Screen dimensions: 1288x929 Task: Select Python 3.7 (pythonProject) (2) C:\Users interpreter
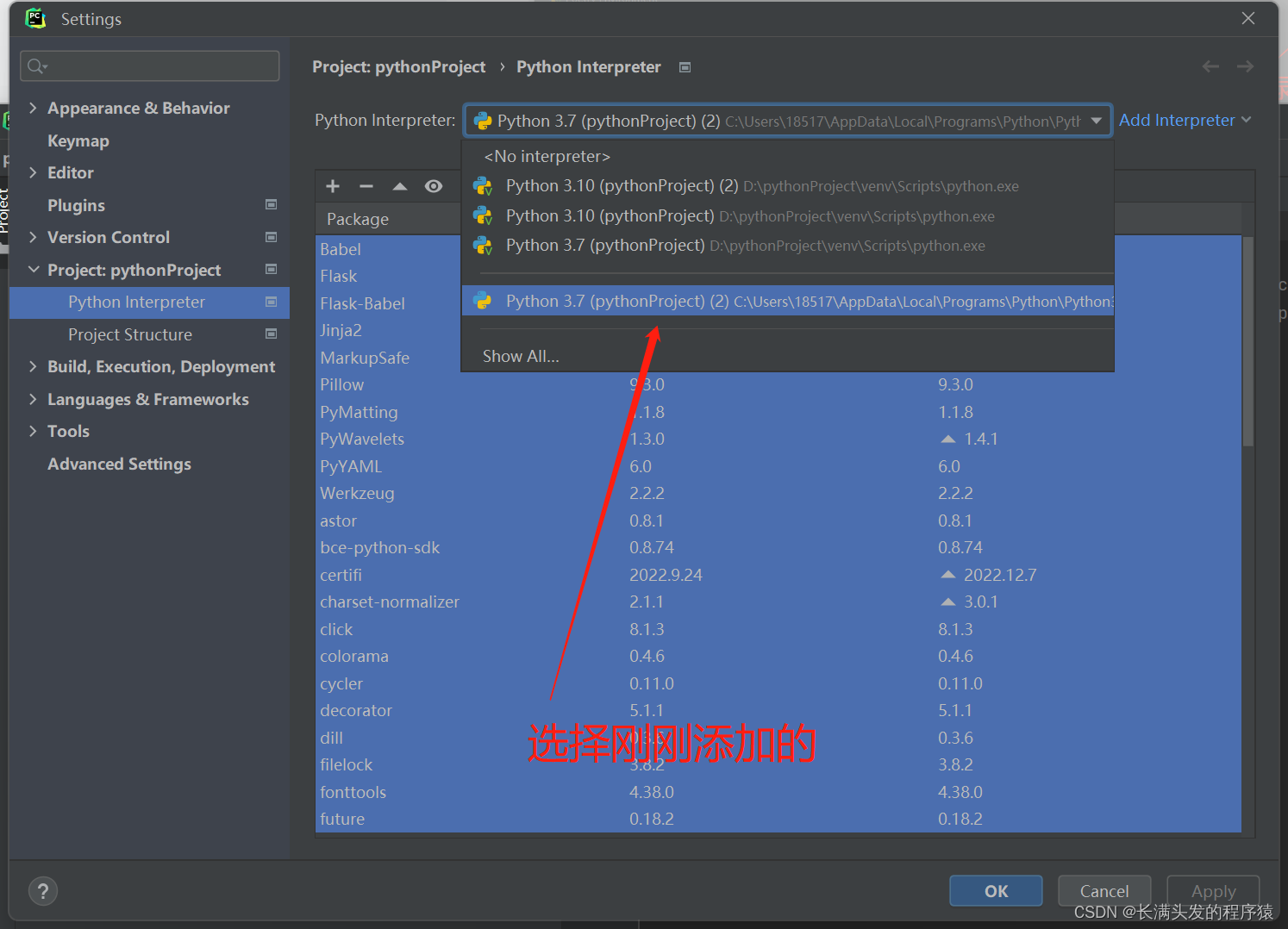787,301
